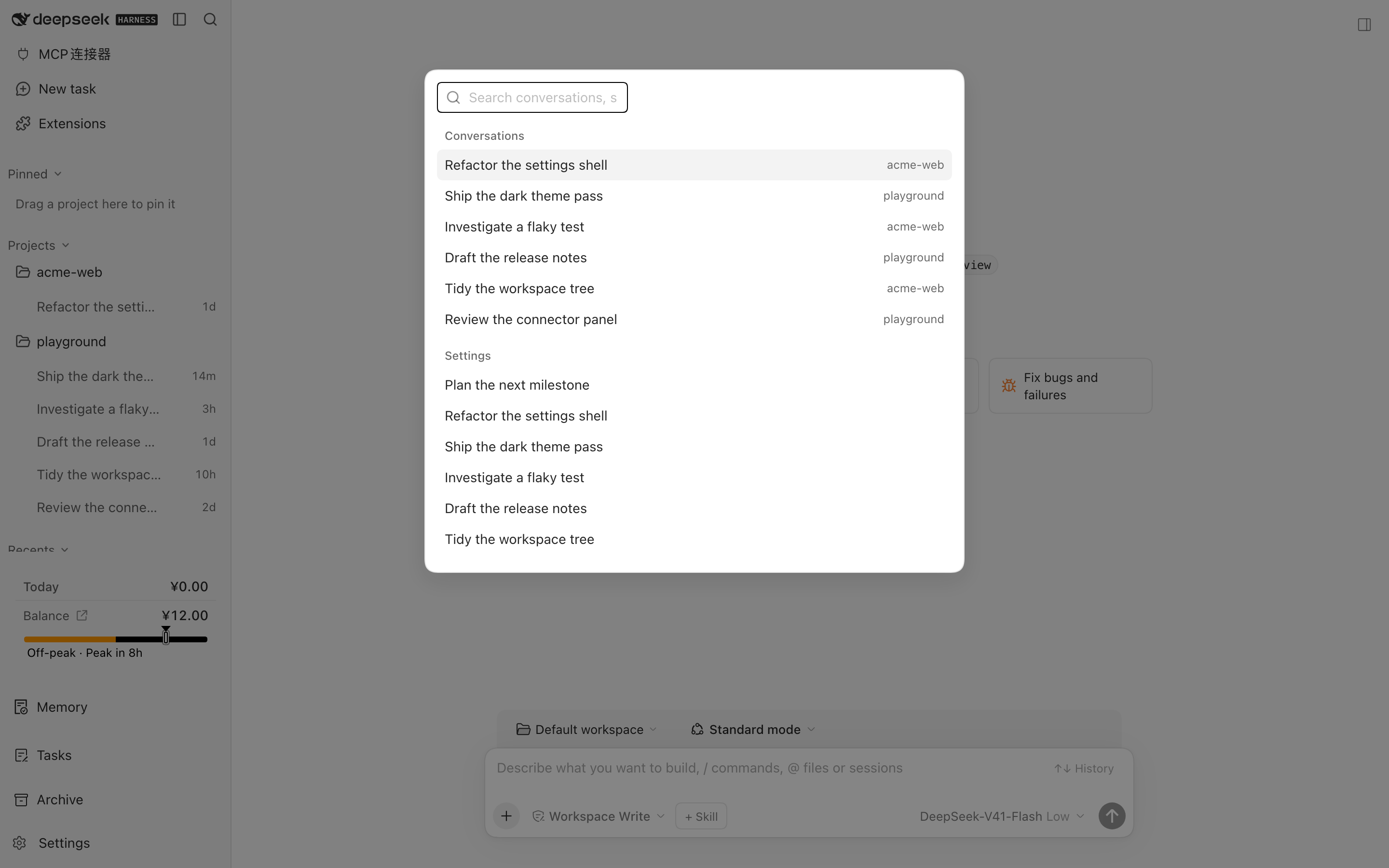The height and width of the screenshot is (868, 1389).
Task: Click the DeepSeek whale logo
Action: tap(20, 19)
